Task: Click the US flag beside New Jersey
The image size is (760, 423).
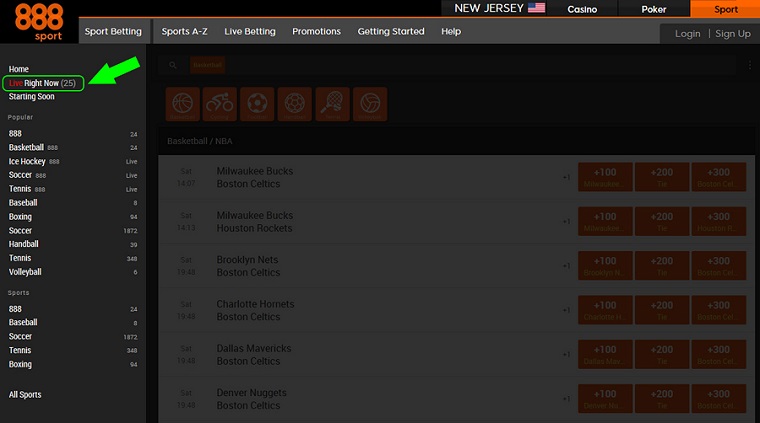Action: pos(537,9)
